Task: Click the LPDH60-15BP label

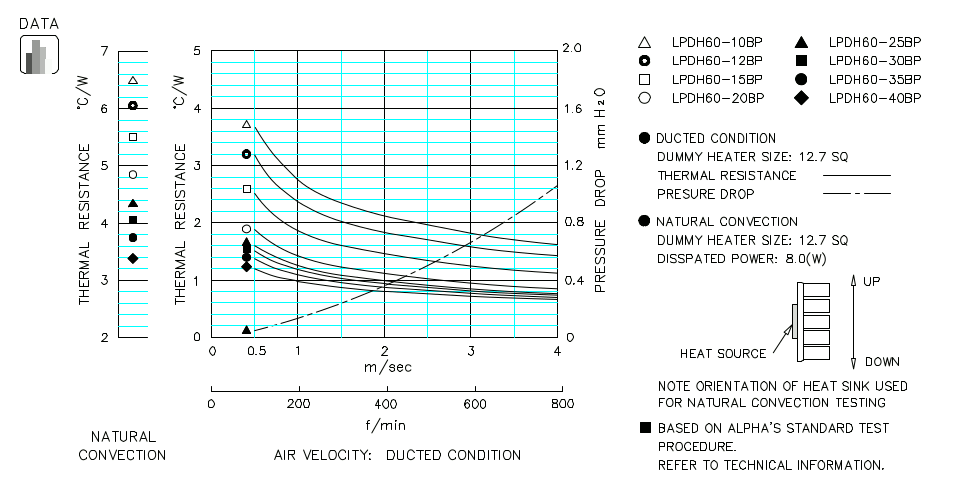Action: pos(717,79)
